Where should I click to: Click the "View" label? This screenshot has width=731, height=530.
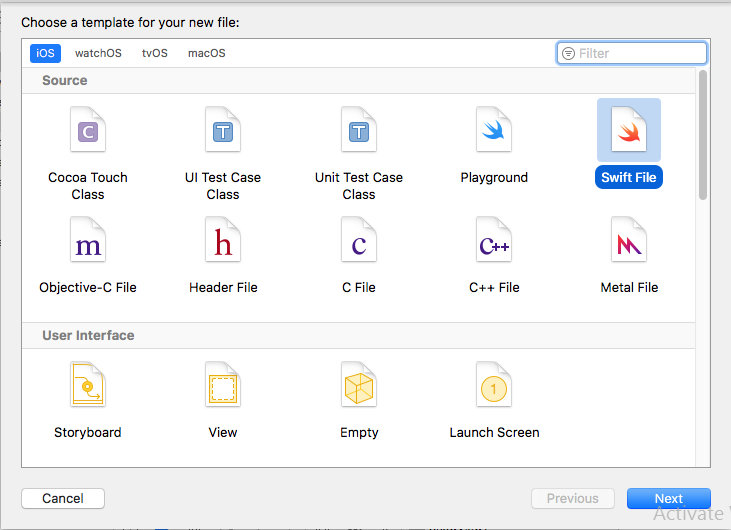click(223, 432)
